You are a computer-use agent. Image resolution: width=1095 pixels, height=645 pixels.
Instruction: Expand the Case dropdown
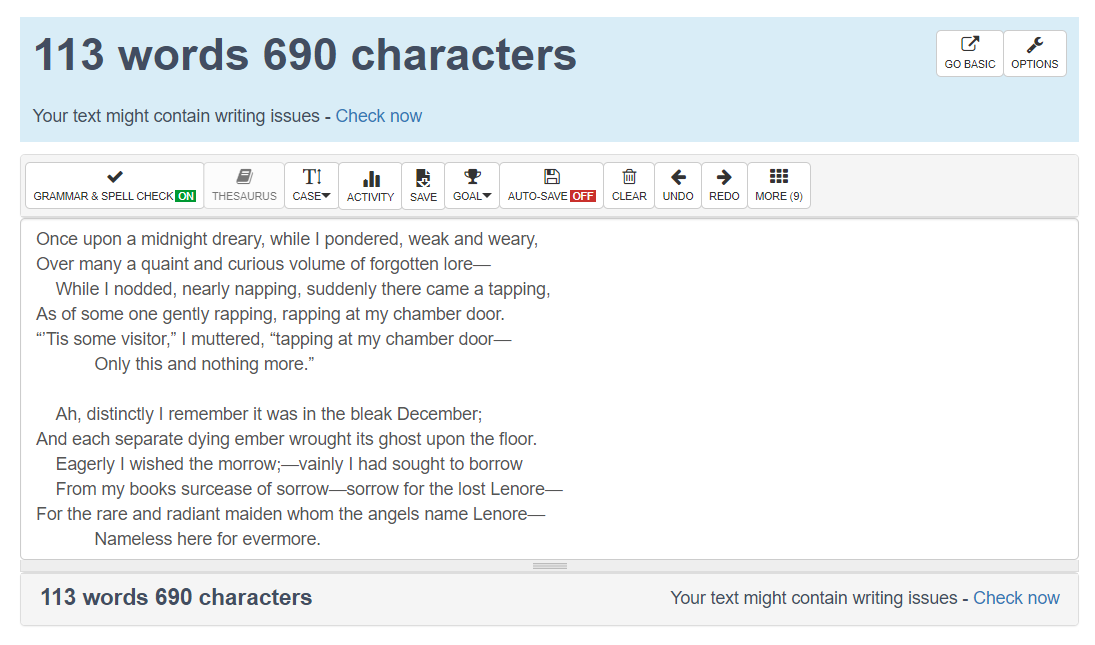(311, 186)
